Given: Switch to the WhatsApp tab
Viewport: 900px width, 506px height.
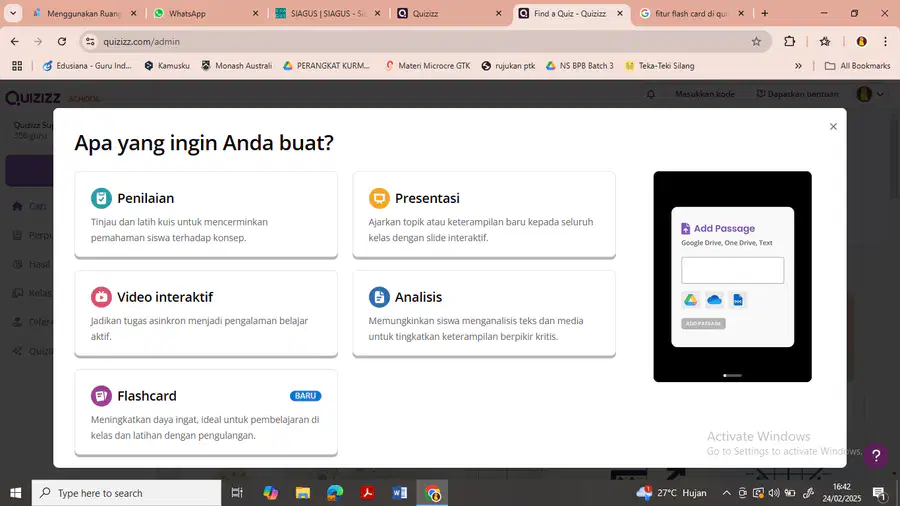Looking at the screenshot, I should coord(206,13).
